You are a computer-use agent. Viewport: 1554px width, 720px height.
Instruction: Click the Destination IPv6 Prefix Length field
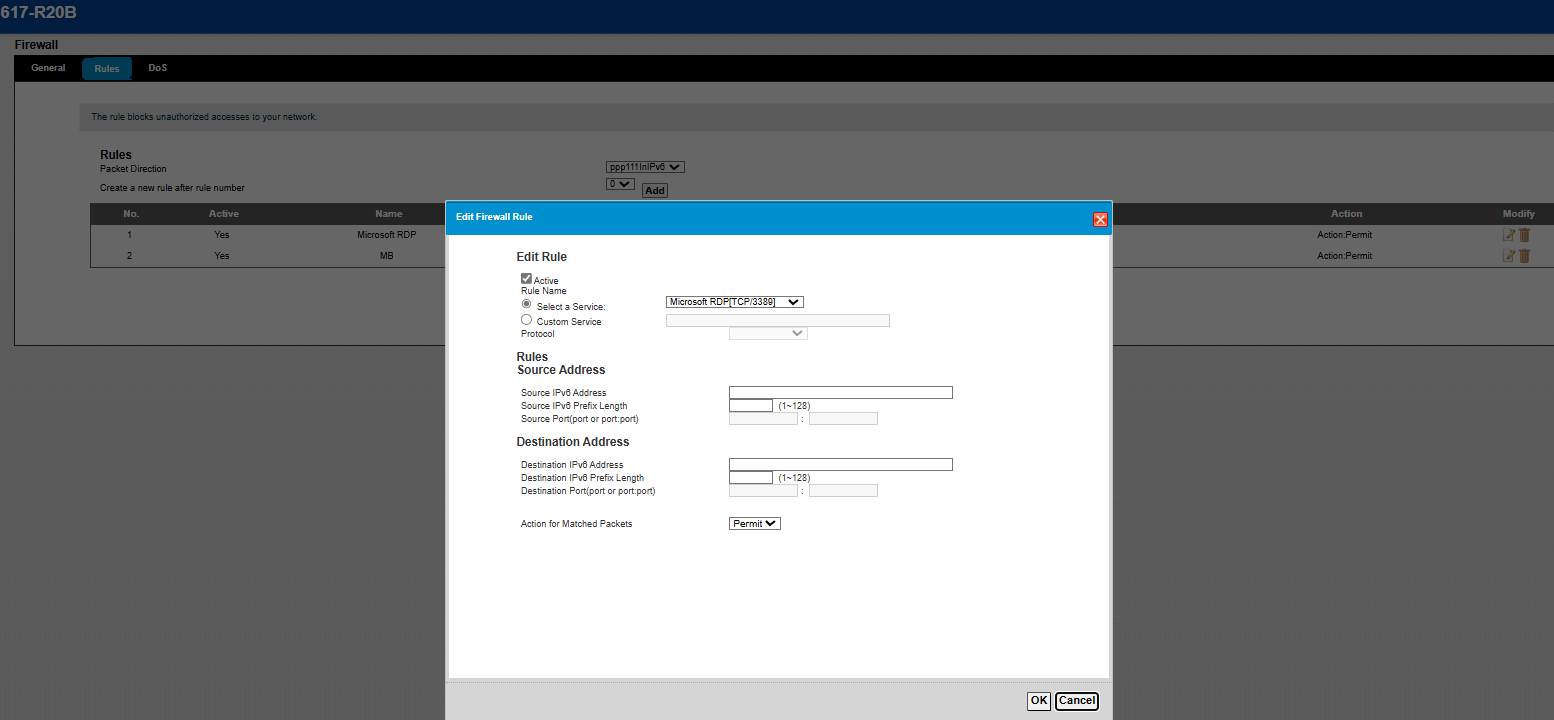tap(751, 478)
